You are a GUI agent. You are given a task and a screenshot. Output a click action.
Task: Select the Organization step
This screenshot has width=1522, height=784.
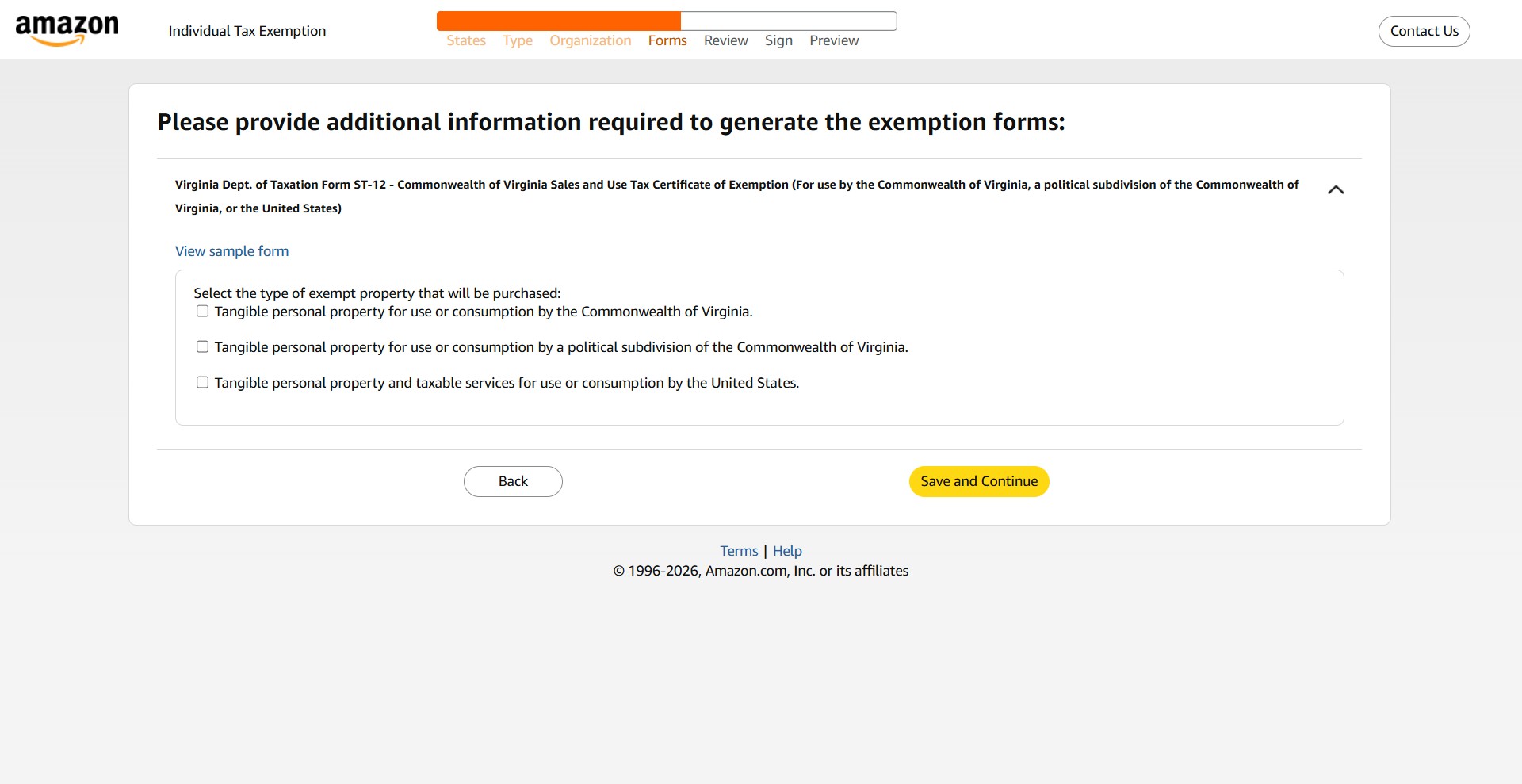coord(590,40)
